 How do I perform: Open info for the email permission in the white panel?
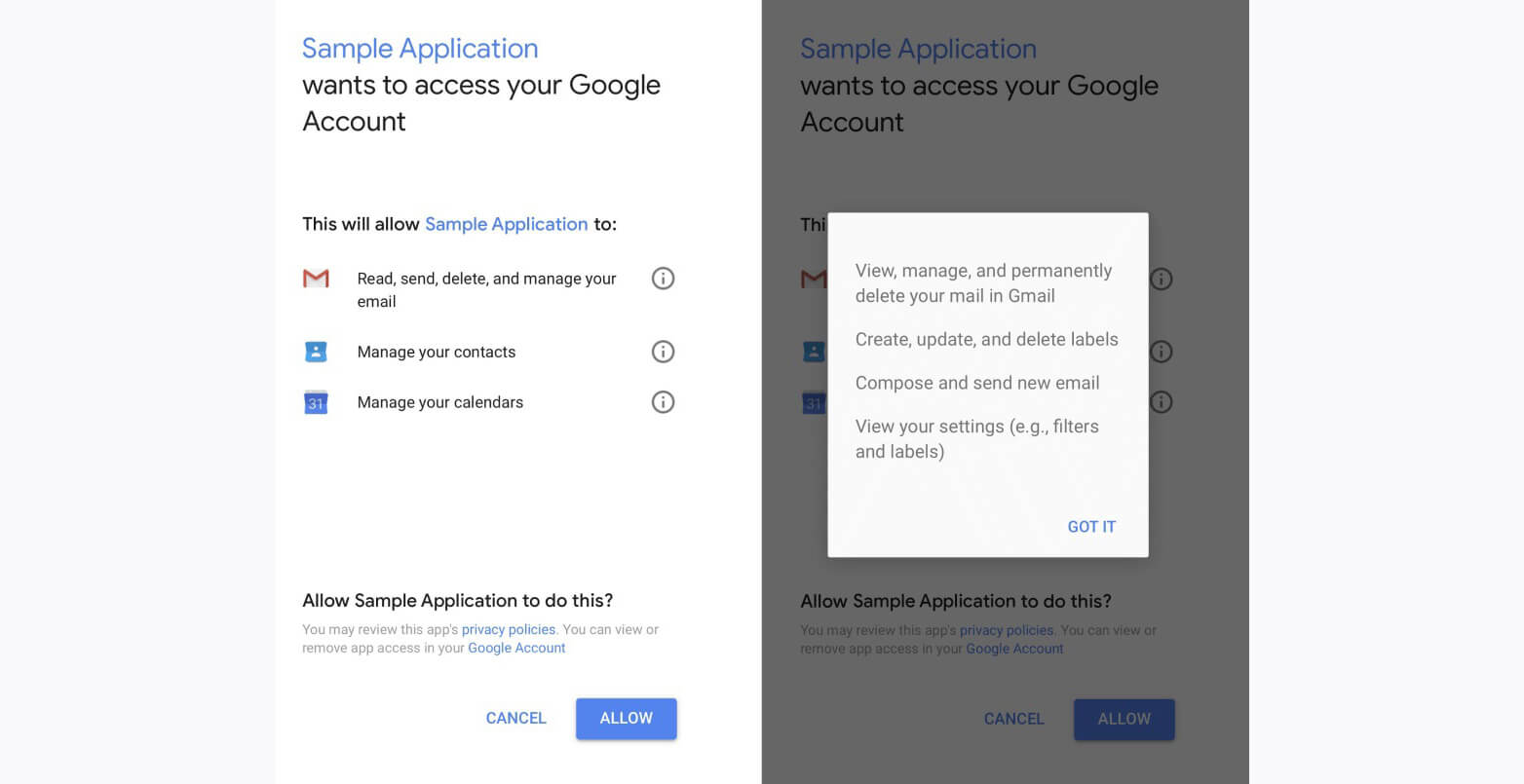click(663, 279)
